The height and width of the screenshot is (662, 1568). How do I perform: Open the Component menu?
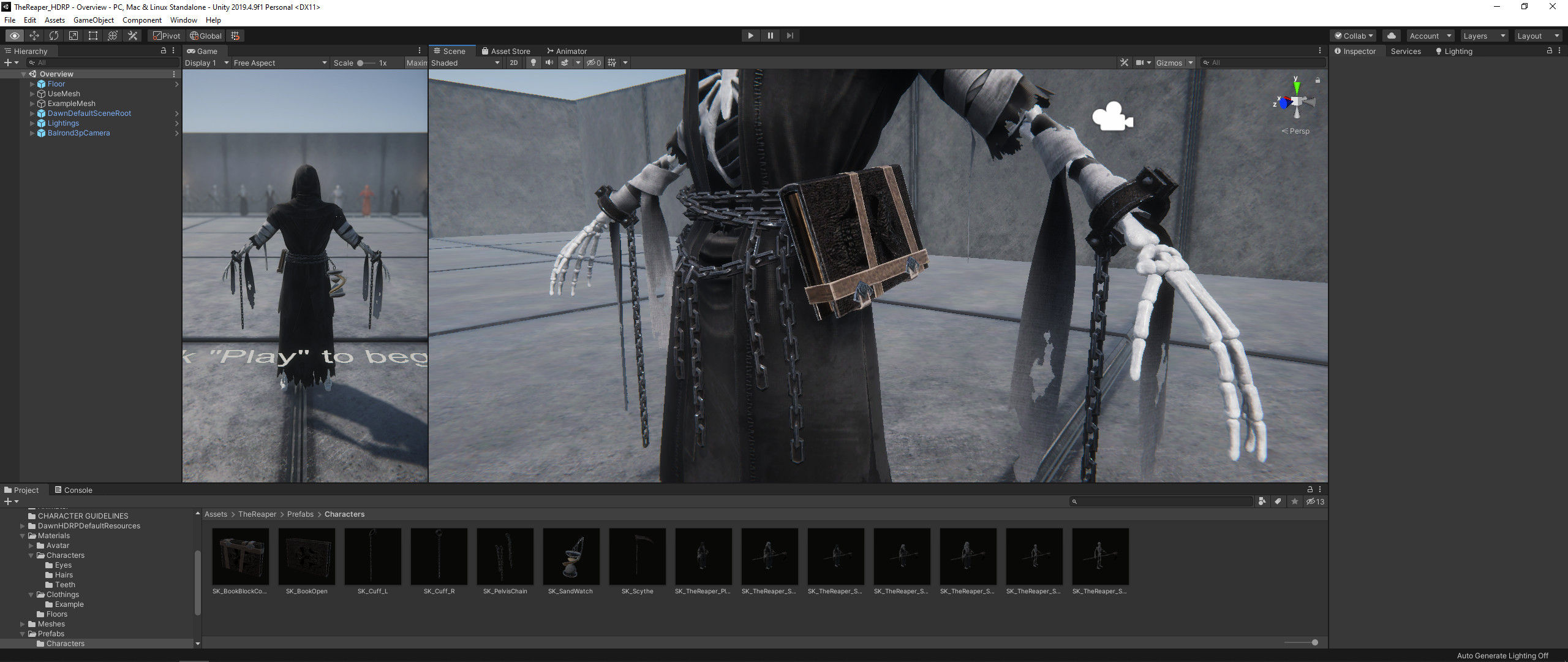pyautogui.click(x=141, y=20)
